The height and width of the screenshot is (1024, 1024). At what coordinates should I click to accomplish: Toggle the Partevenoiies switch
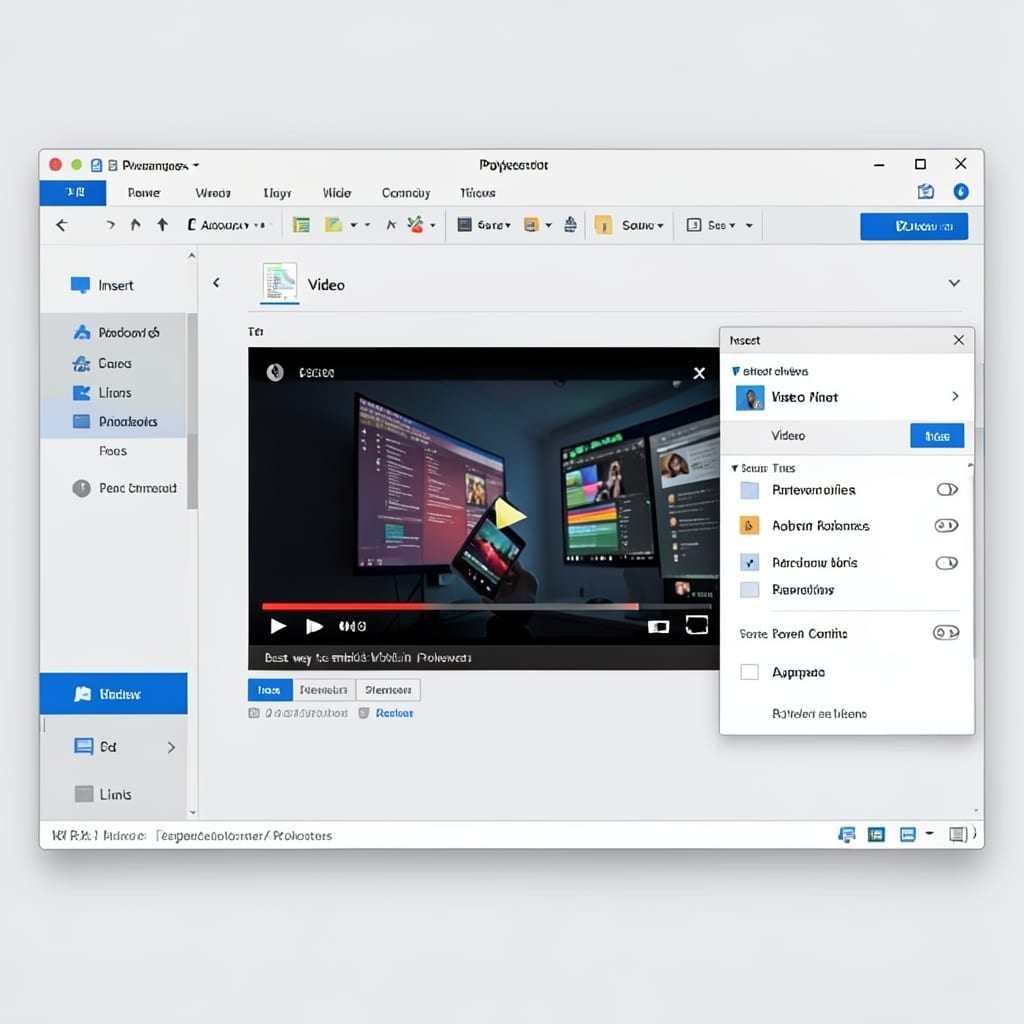pos(947,490)
